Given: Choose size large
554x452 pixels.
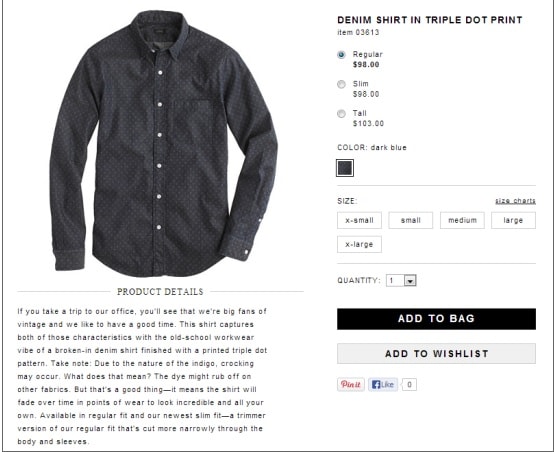Looking at the screenshot, I should [x=513, y=220].
